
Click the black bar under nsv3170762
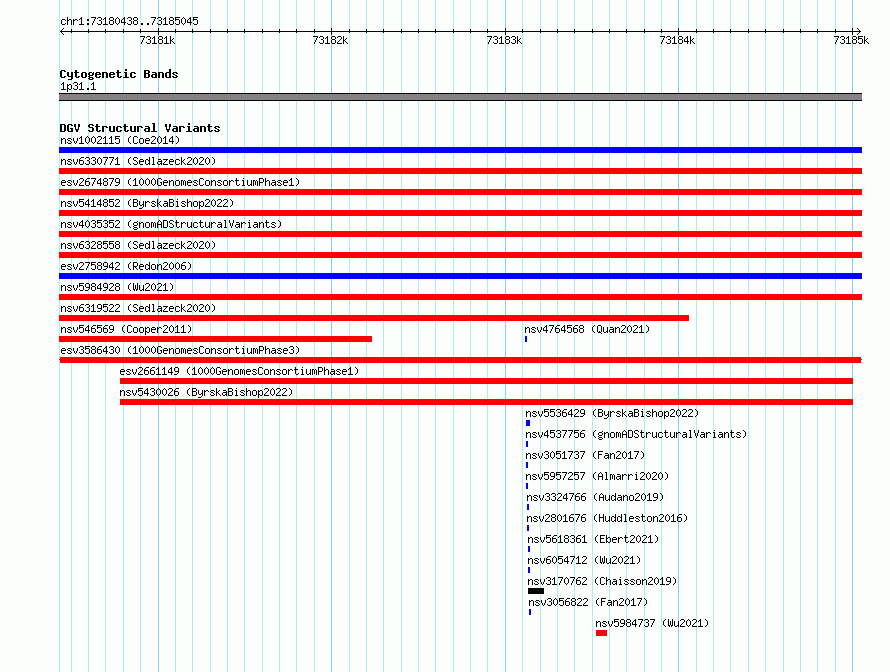click(x=536, y=591)
